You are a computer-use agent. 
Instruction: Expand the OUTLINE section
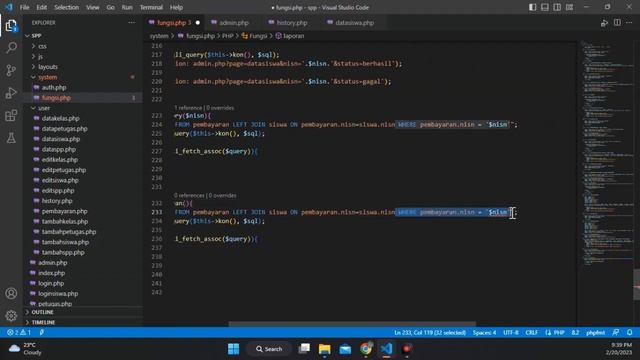[42, 312]
